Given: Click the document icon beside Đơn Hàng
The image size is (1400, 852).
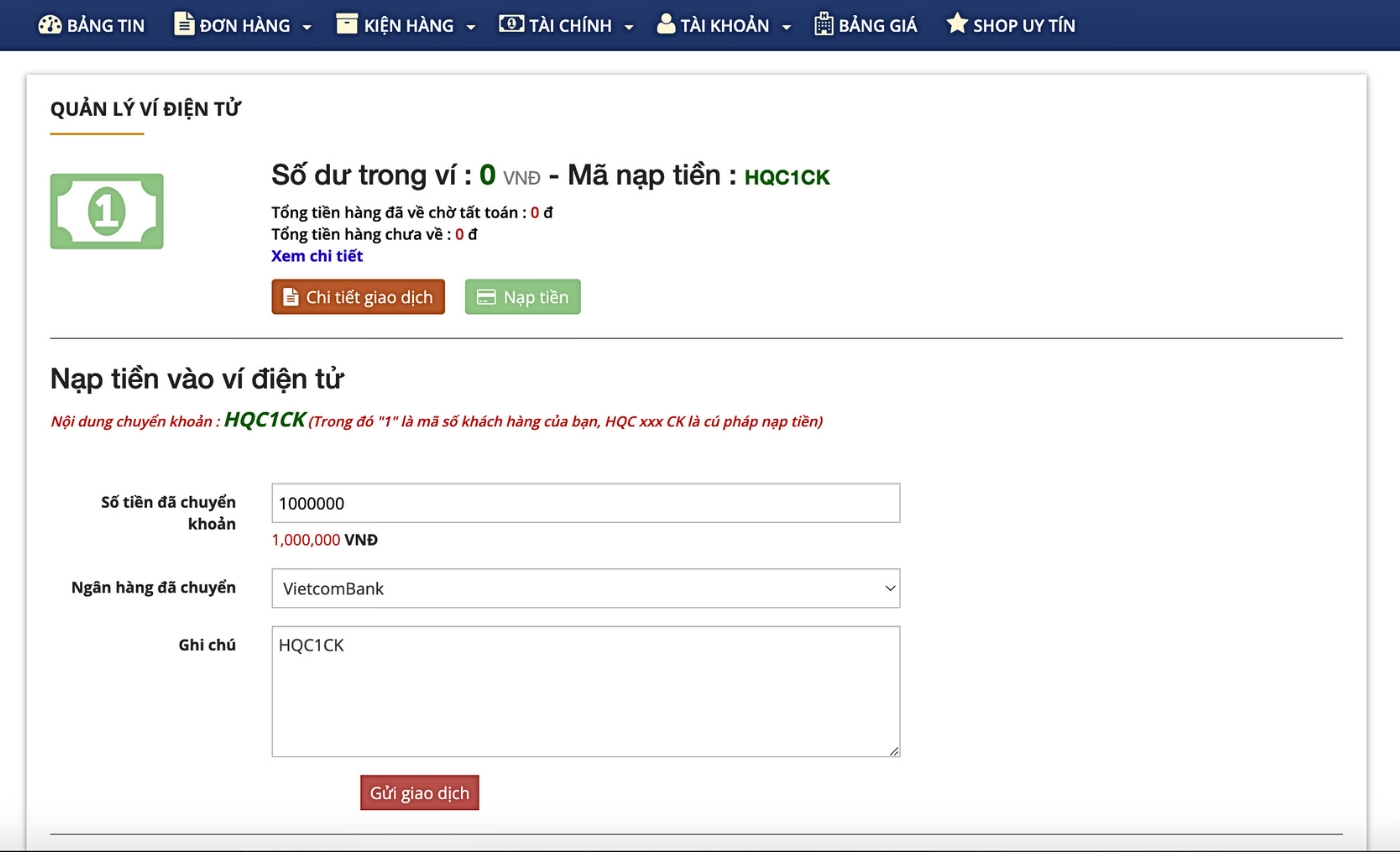Looking at the screenshot, I should 184,24.
